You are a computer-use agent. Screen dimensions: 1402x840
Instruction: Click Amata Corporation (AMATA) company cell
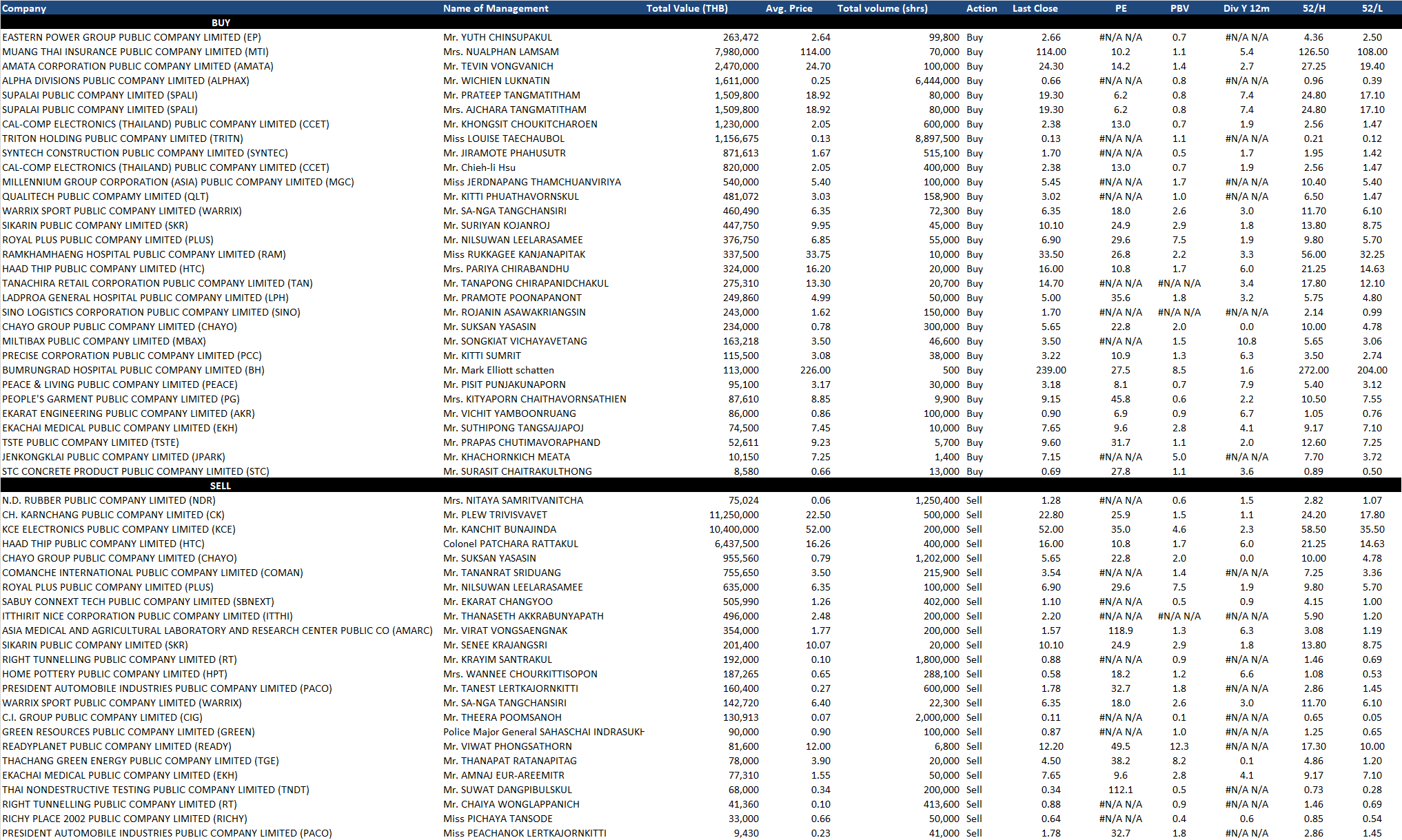tap(138, 66)
